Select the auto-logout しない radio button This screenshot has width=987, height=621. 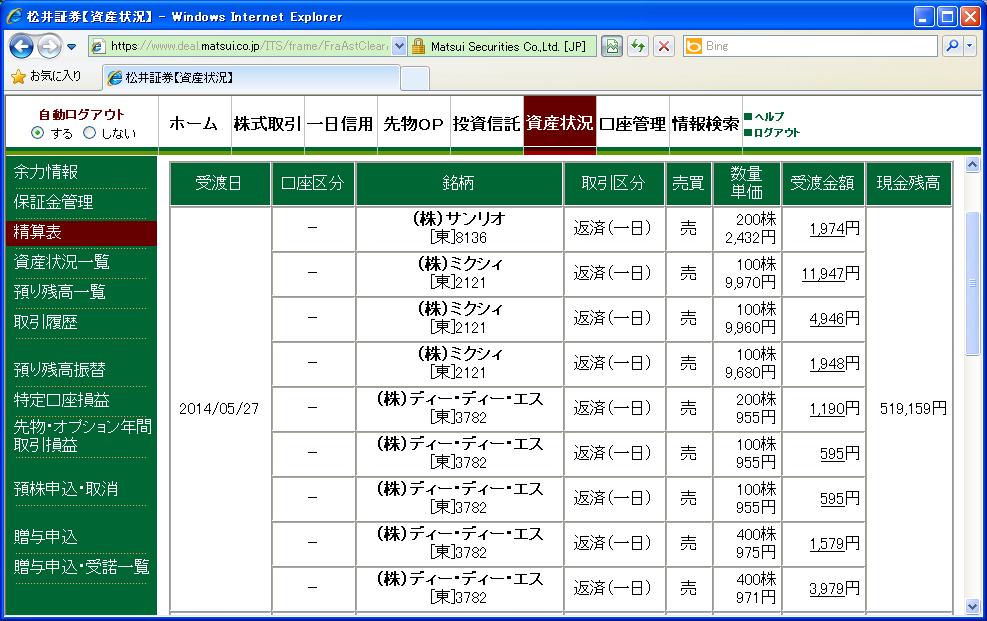point(90,133)
